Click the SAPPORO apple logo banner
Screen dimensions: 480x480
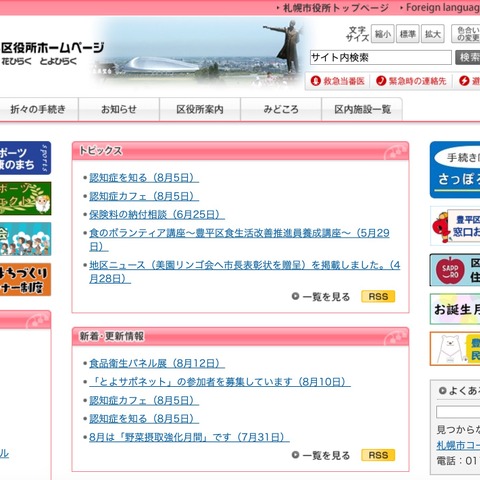[455, 270]
